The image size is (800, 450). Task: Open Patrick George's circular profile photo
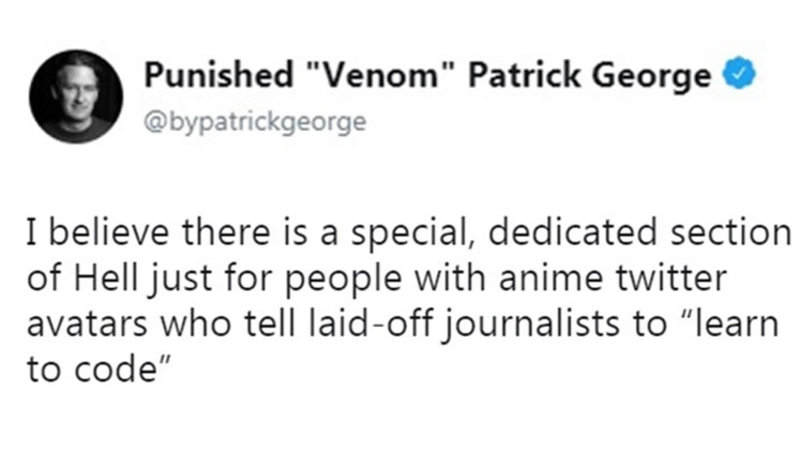pos(76,96)
